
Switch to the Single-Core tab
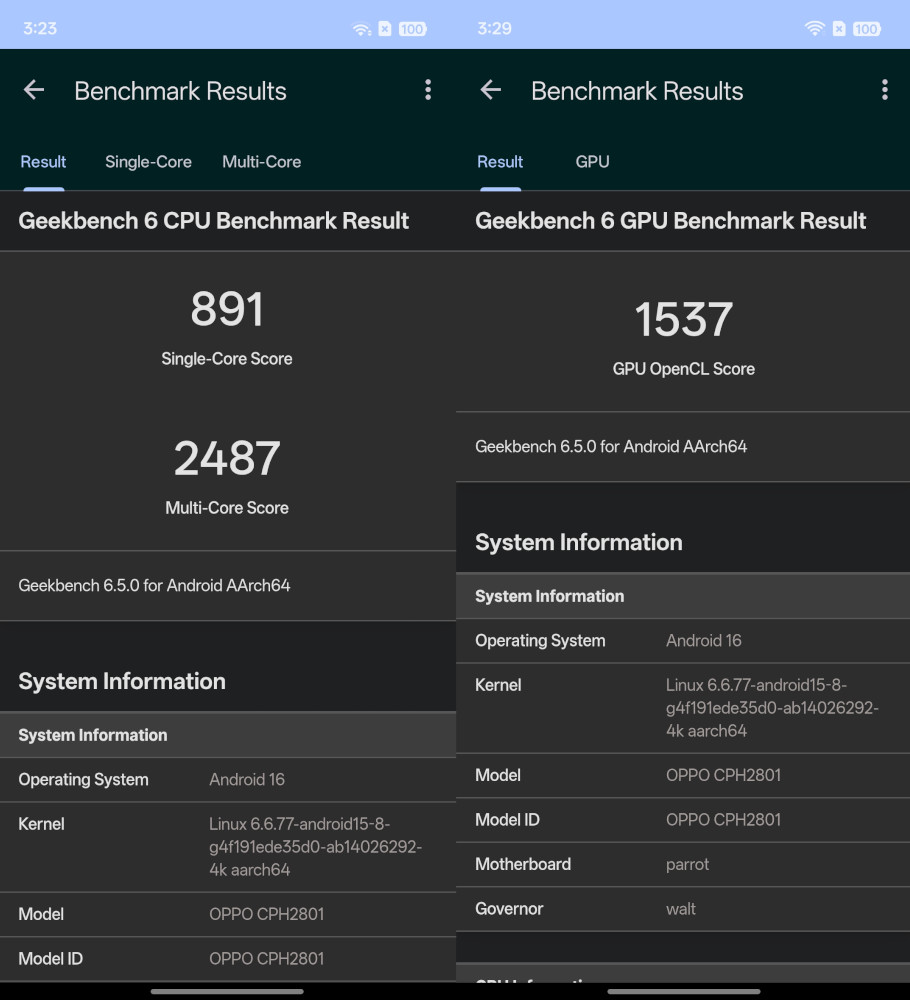coord(148,161)
